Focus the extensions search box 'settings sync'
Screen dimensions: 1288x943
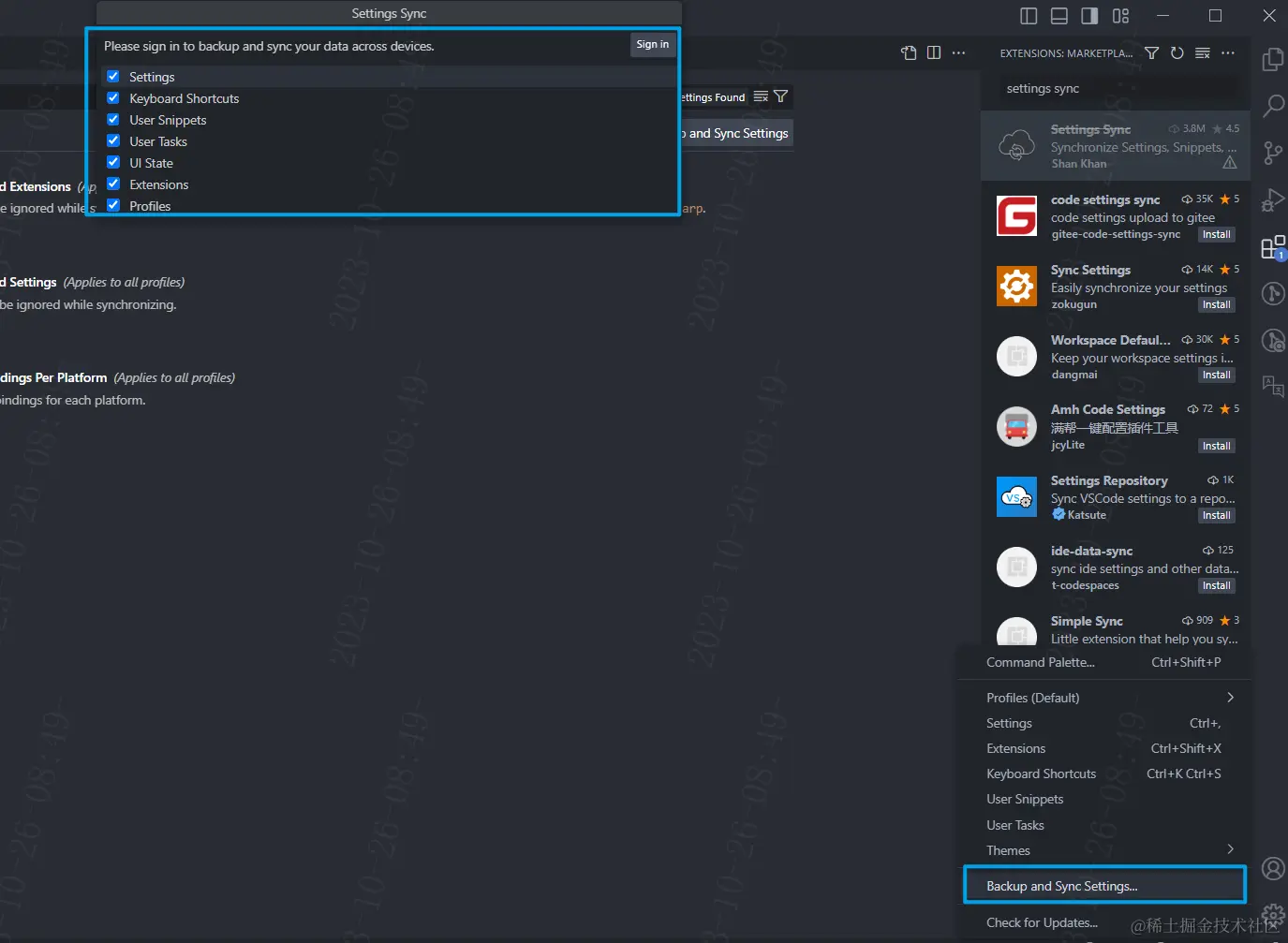[1118, 88]
